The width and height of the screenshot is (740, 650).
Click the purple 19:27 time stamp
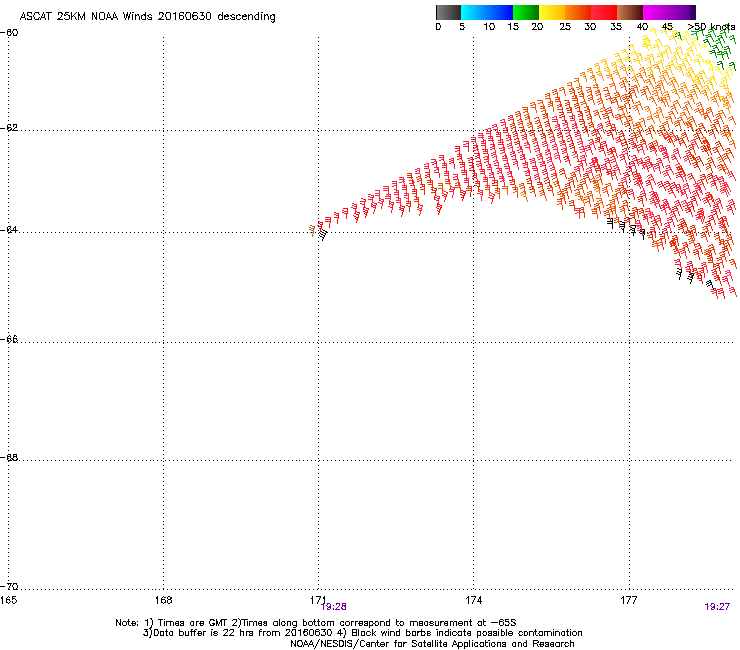(x=717, y=607)
